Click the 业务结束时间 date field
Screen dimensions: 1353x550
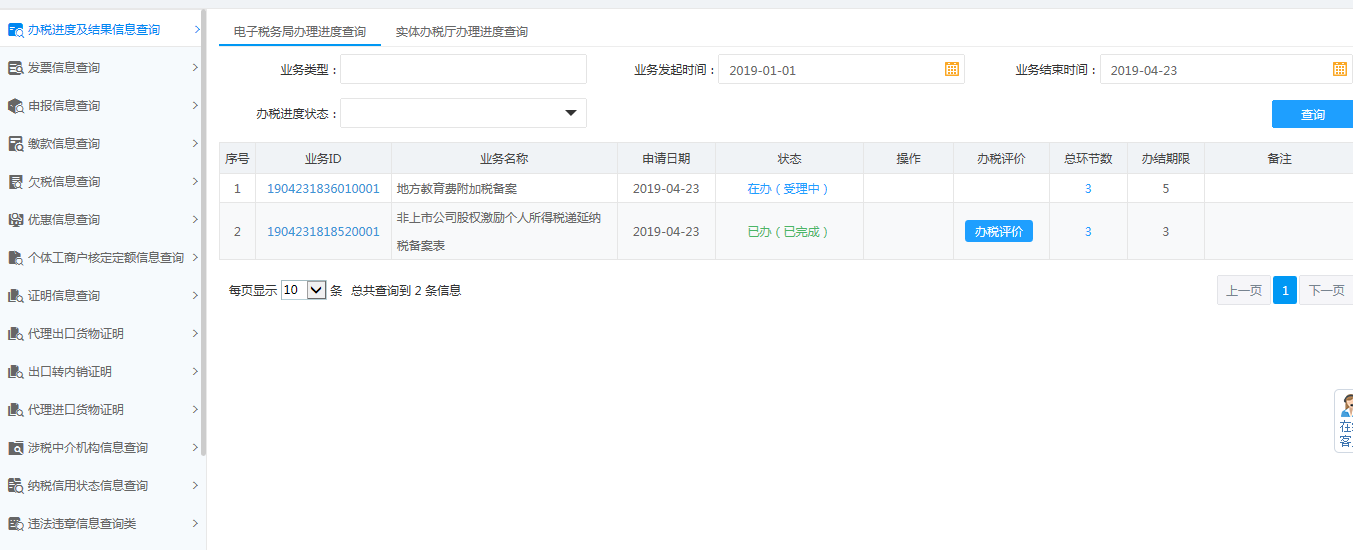pos(1226,69)
